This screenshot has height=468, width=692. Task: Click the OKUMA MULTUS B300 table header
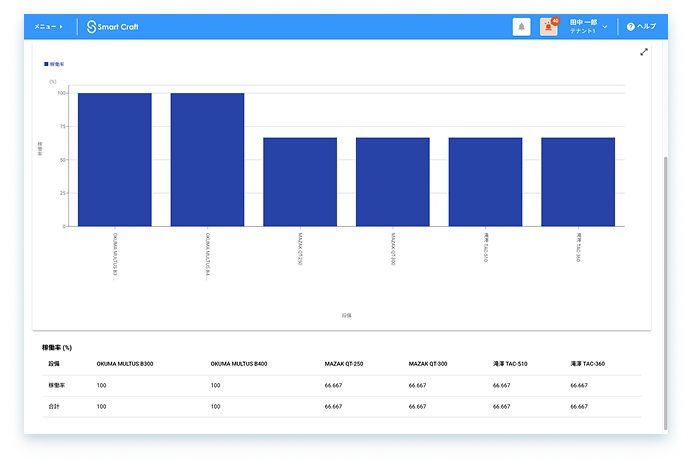125,364
